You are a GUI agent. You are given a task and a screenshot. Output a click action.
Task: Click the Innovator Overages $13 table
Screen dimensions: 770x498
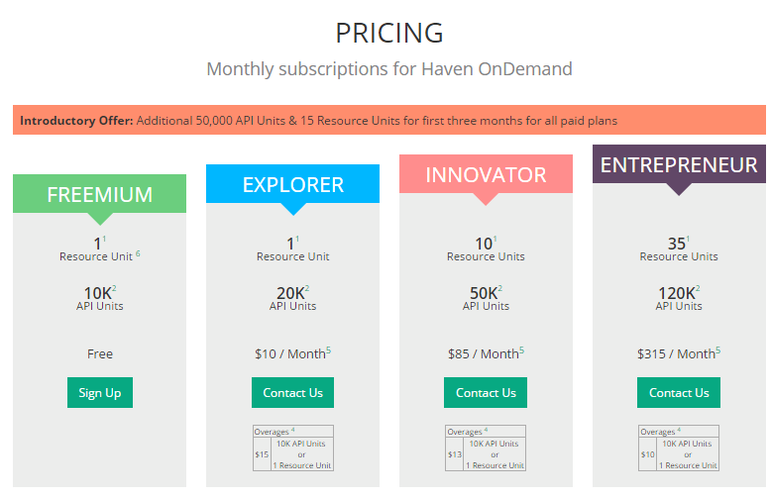click(486, 448)
